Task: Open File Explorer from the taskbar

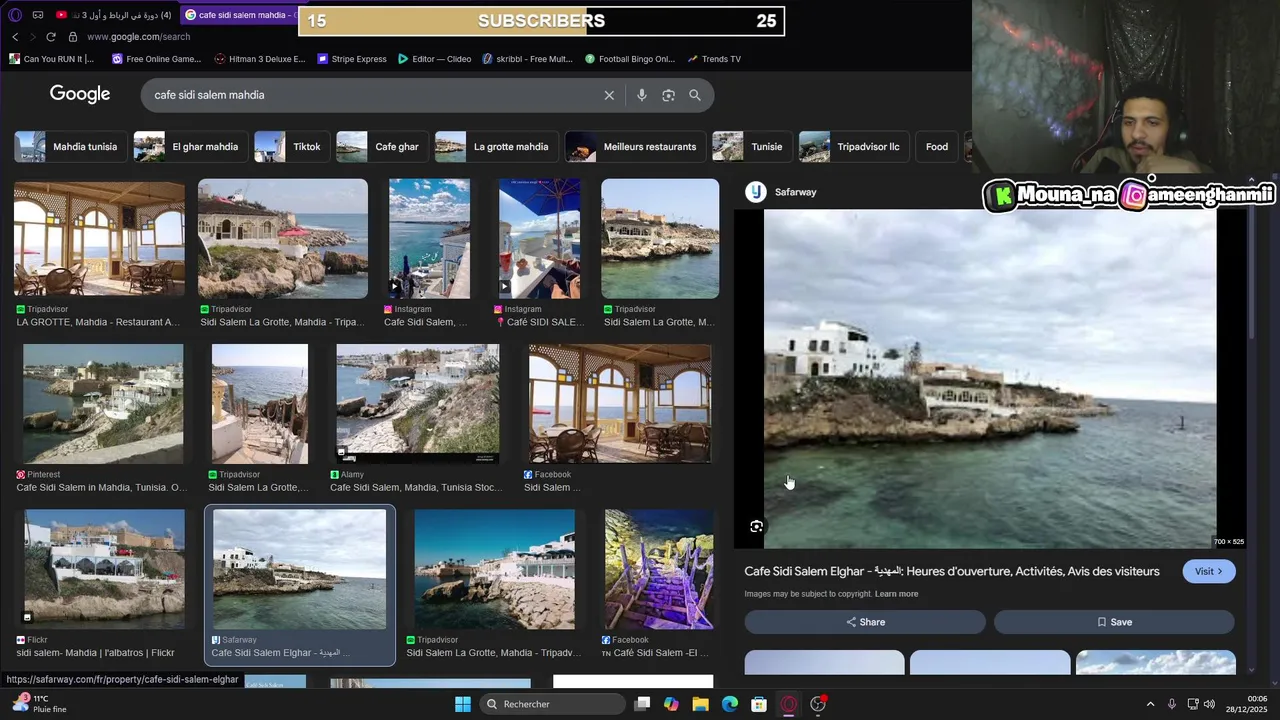Action: pyautogui.click(x=701, y=704)
